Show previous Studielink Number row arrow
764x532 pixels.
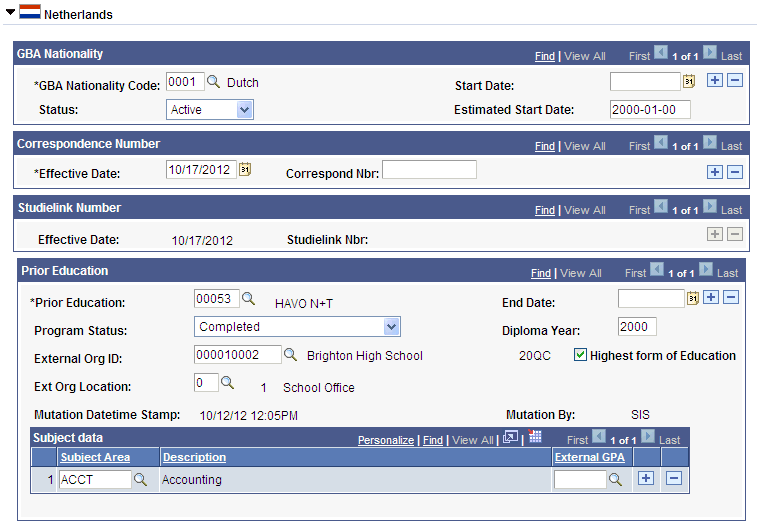pyautogui.click(x=661, y=206)
